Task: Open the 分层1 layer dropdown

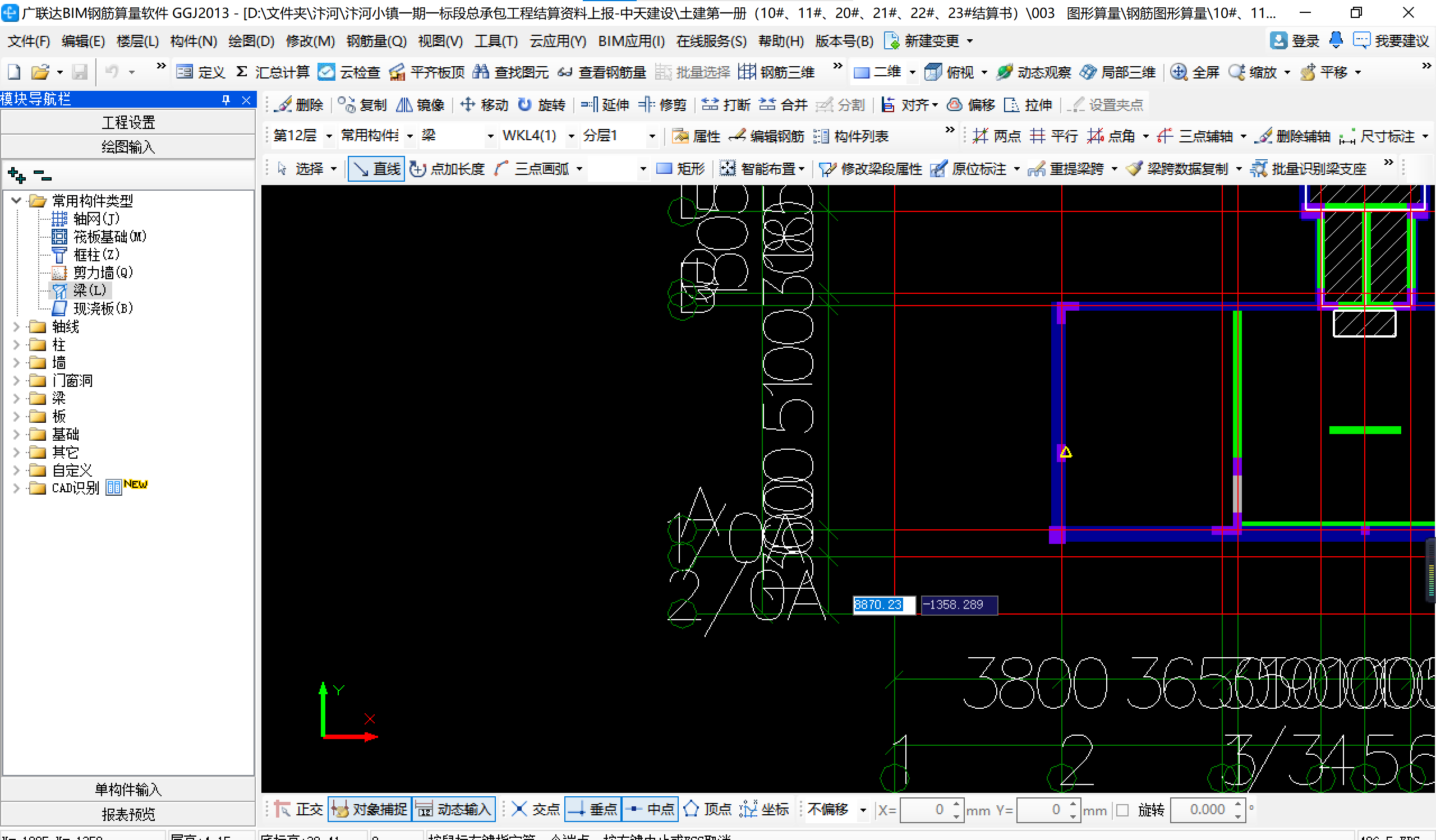Action: point(652,136)
